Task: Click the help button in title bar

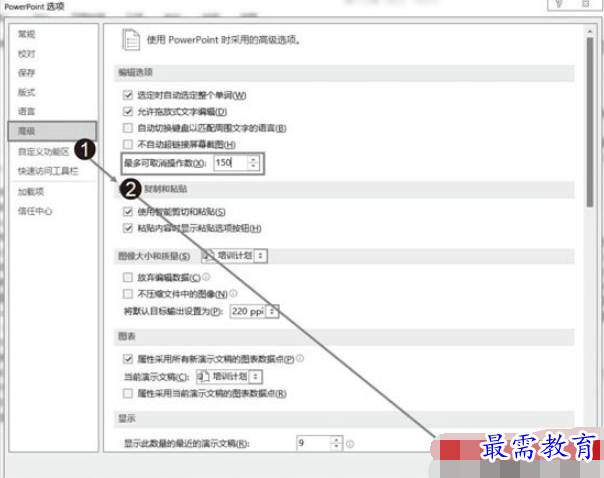Action: click(x=558, y=4)
